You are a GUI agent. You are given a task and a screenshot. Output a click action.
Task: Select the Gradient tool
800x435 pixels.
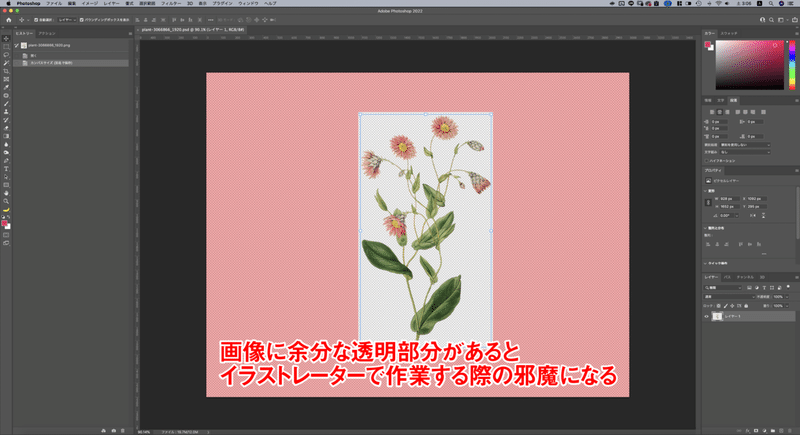6,136
